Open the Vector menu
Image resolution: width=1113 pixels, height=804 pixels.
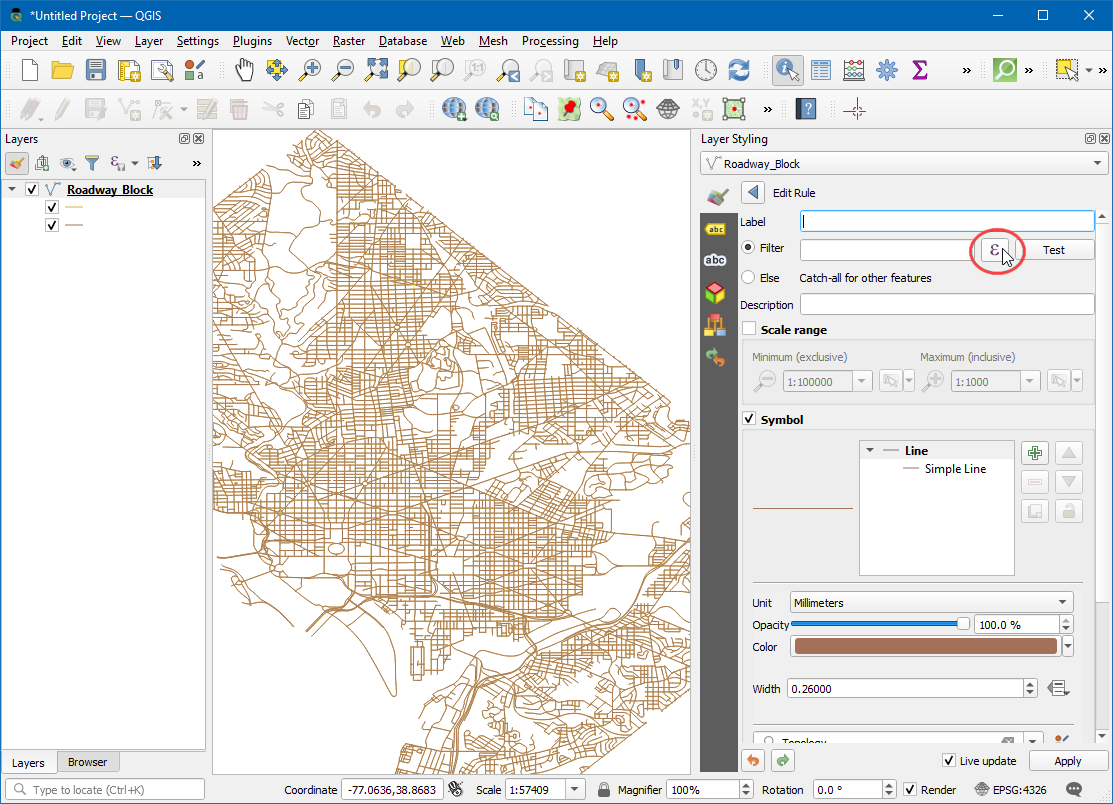302,41
